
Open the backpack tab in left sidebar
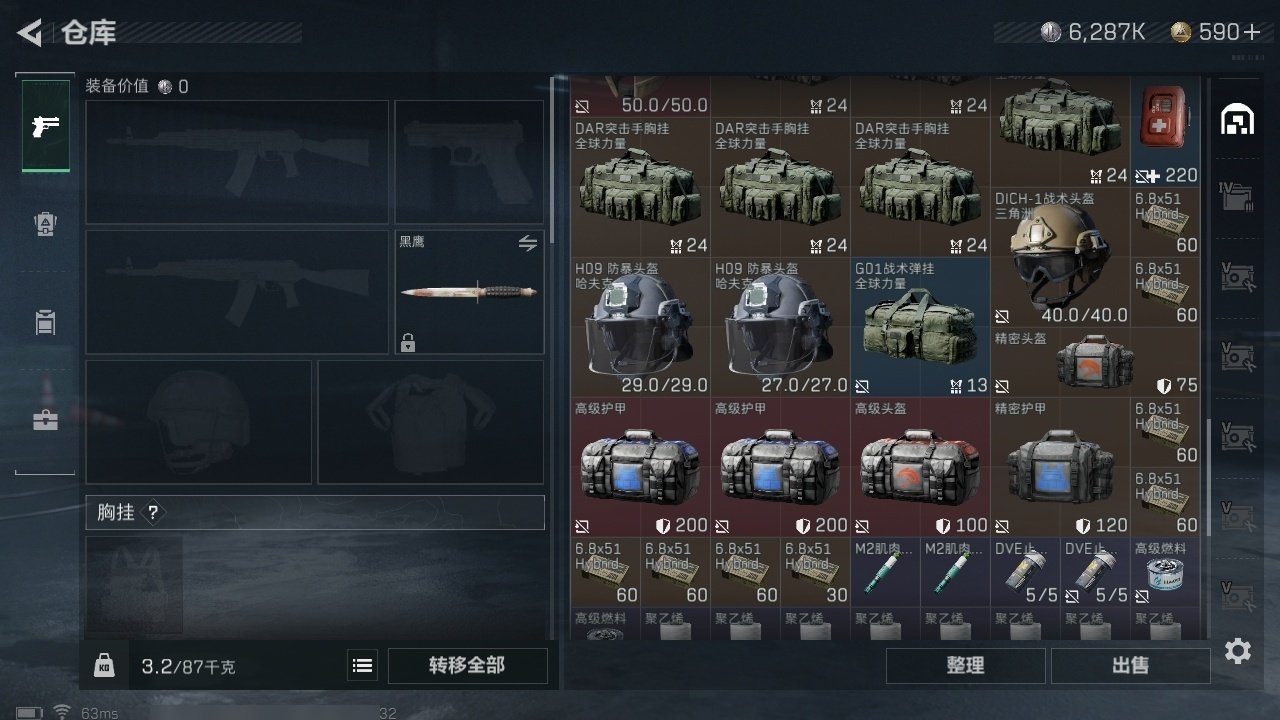tap(46, 224)
